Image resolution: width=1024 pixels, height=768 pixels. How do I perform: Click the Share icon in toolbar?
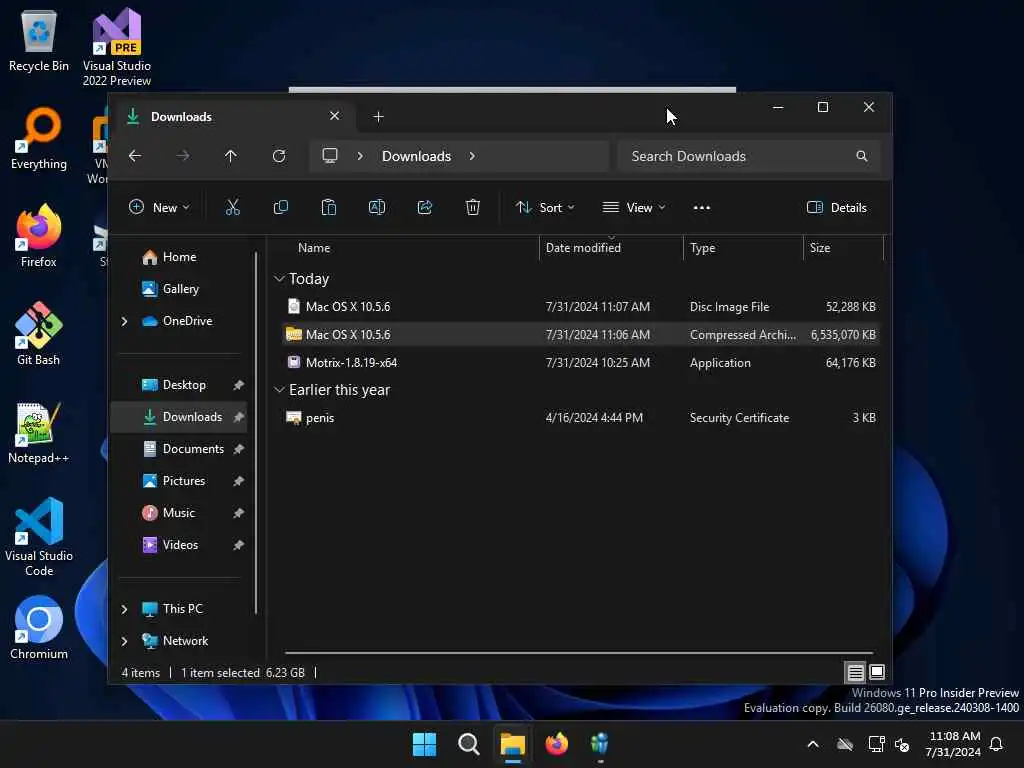click(424, 208)
